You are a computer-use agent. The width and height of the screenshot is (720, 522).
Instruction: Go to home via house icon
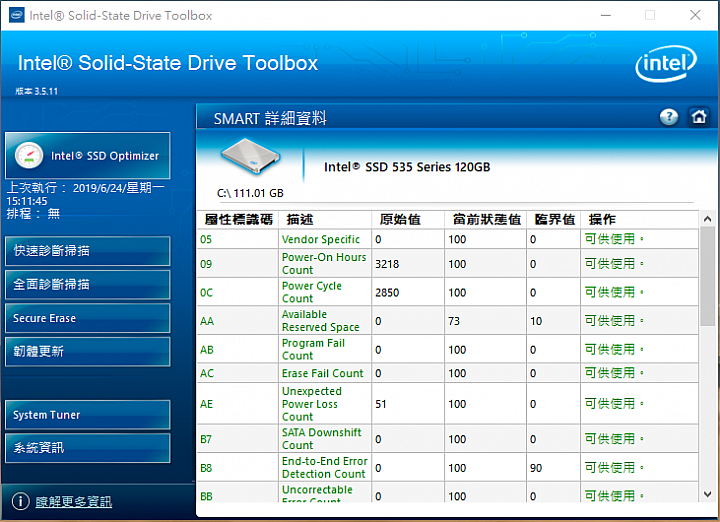[698, 117]
